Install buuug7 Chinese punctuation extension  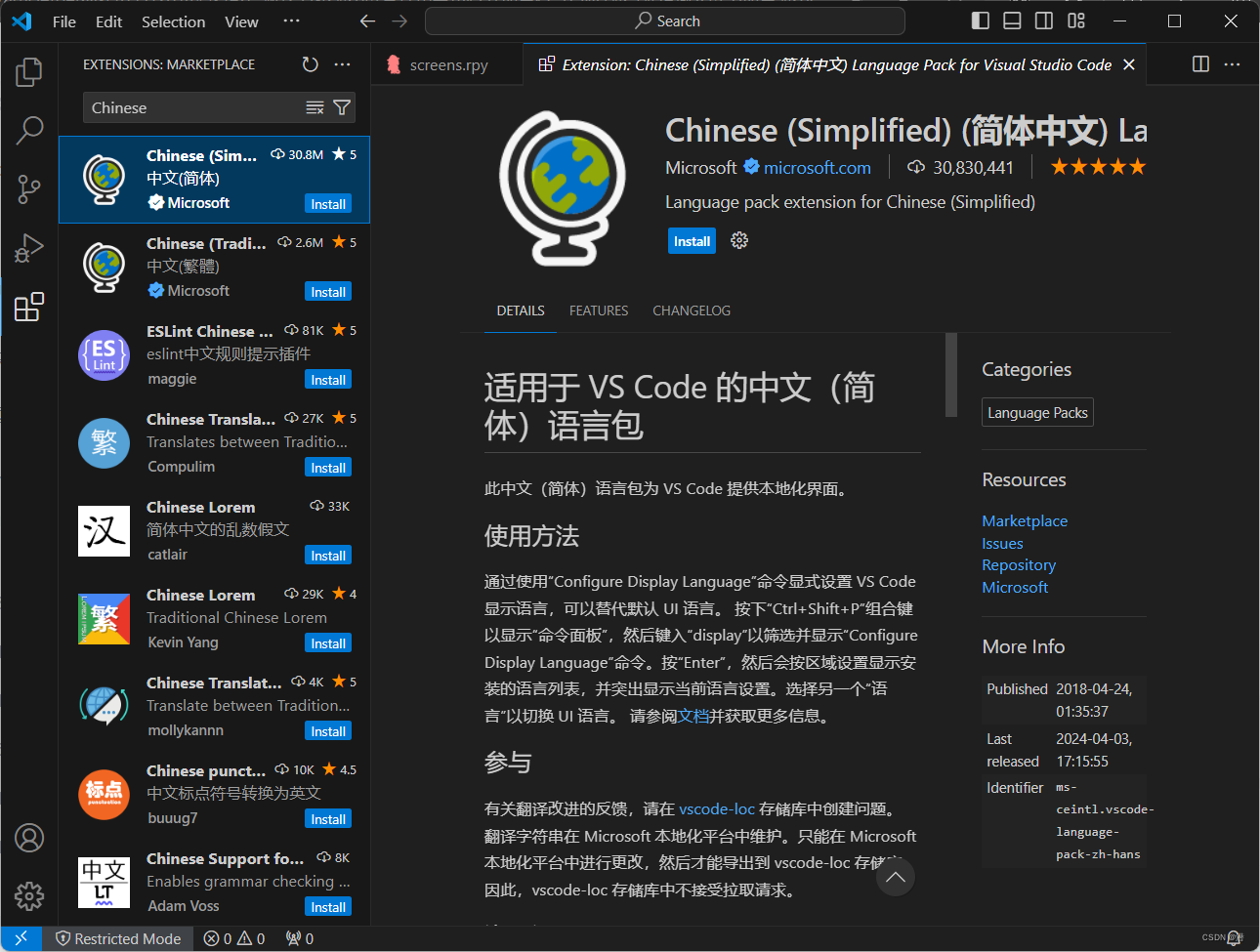[x=328, y=819]
